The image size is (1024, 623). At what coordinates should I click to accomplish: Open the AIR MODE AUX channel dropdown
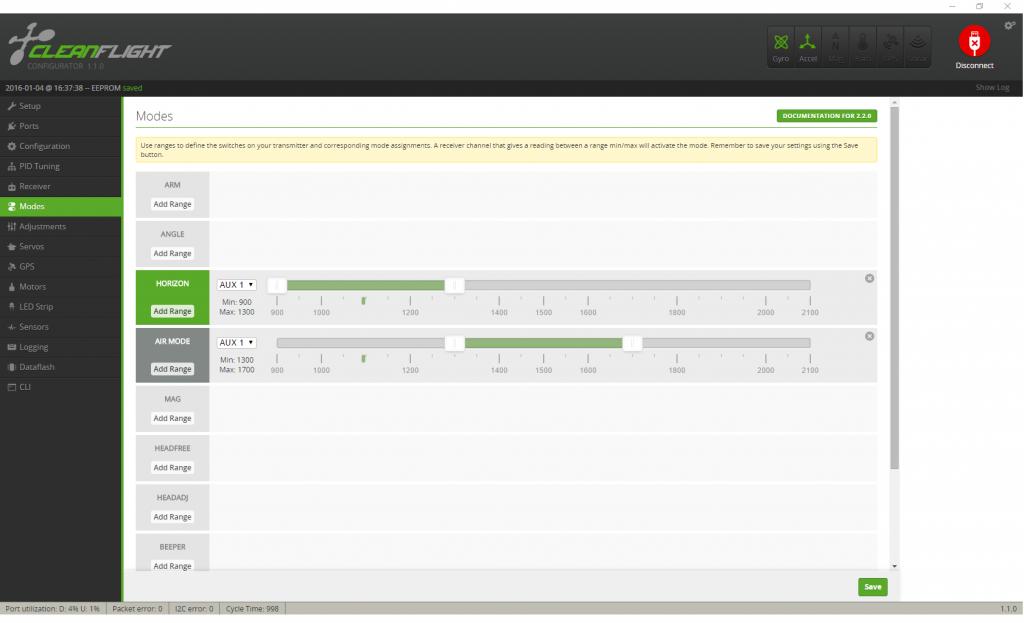(x=237, y=343)
